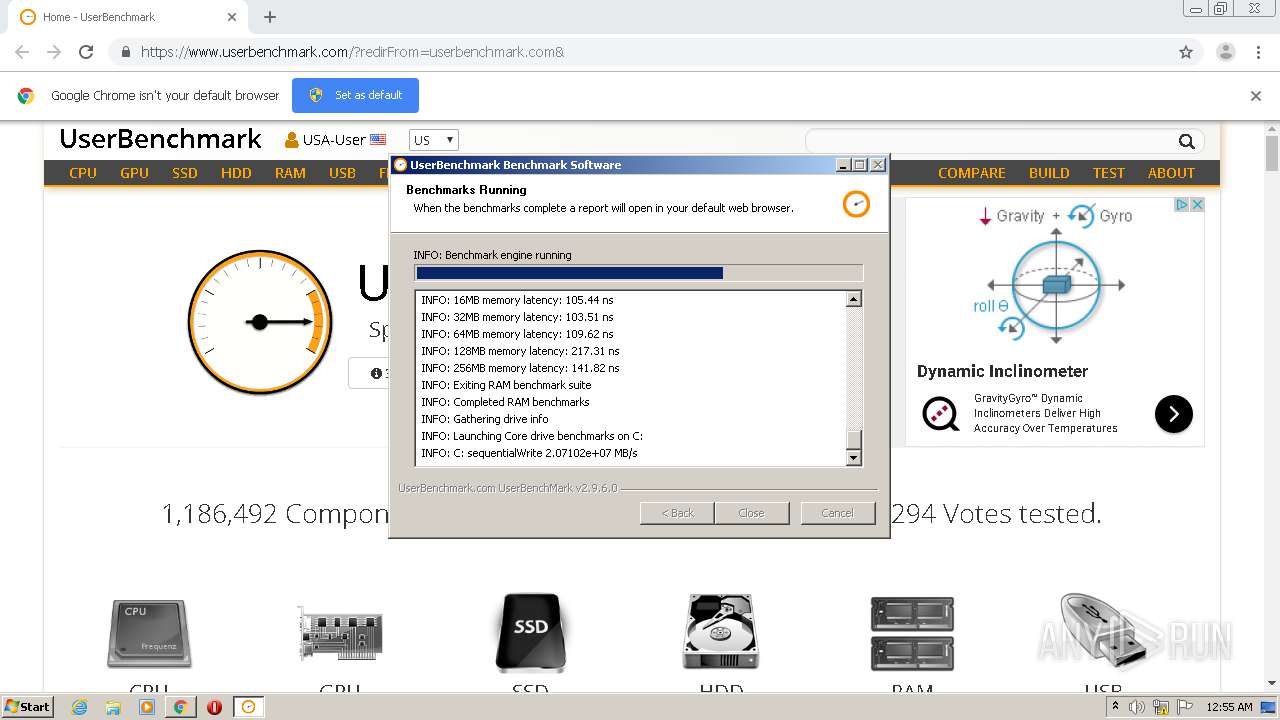Image resolution: width=1280 pixels, height=720 pixels.
Task: Bookmark this page with star icon
Action: point(1186,52)
